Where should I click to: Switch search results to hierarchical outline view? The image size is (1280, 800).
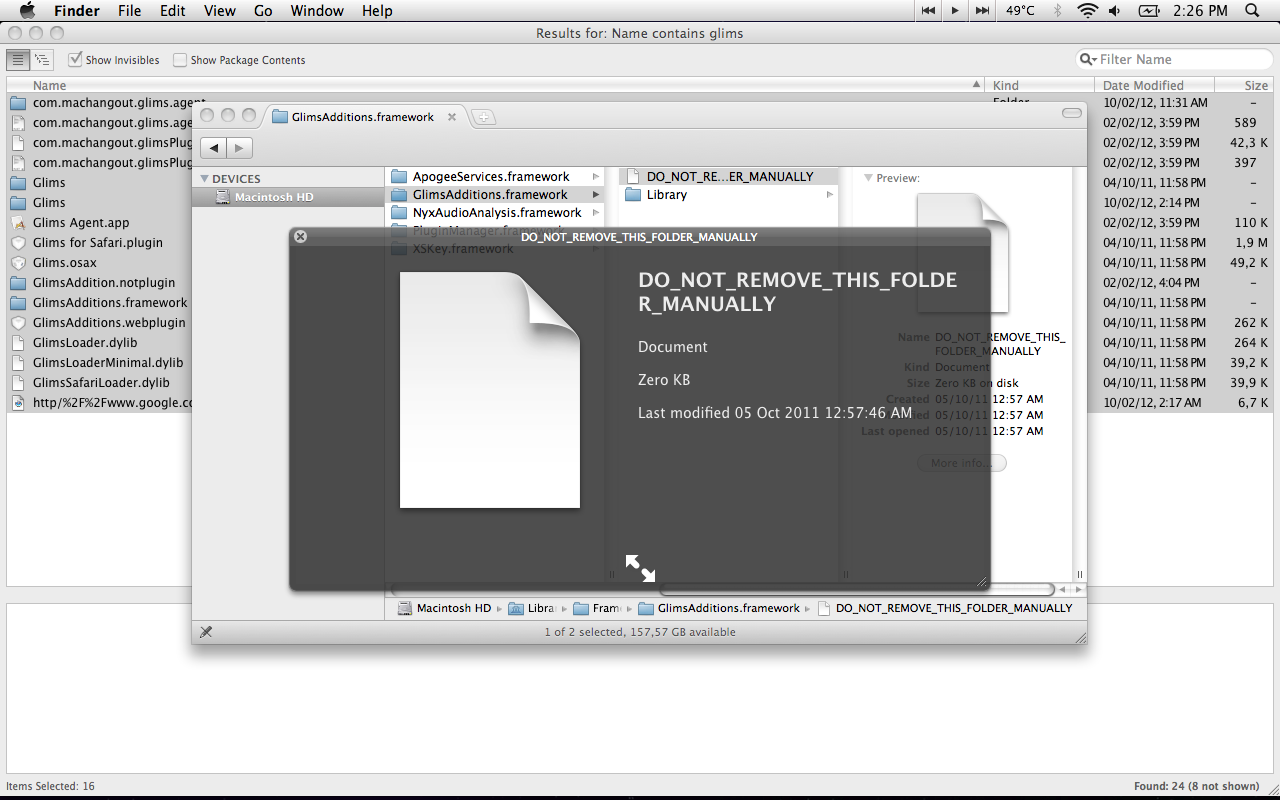point(42,60)
